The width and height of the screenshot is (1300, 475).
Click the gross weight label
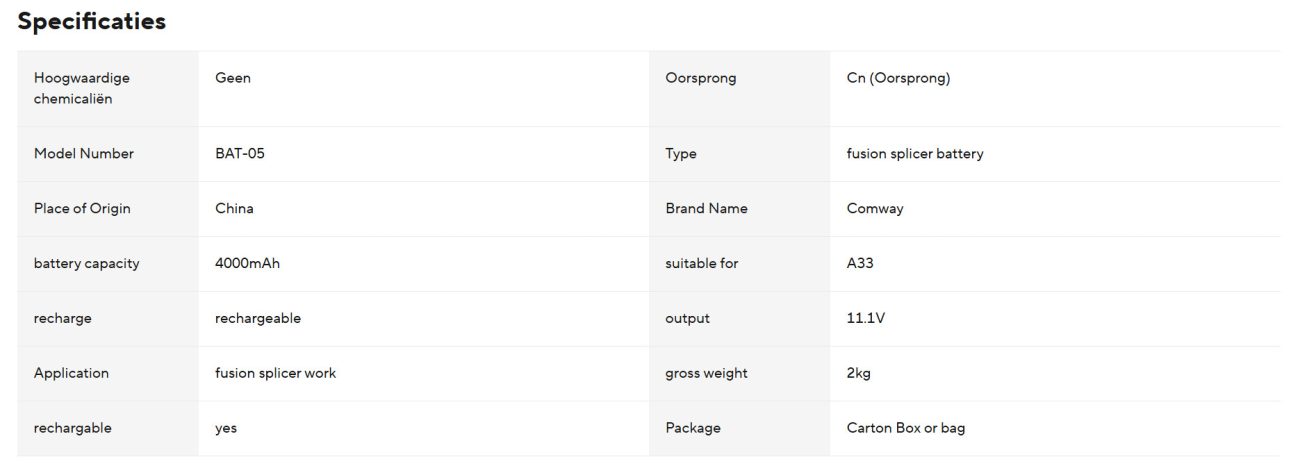pyautogui.click(x=706, y=374)
